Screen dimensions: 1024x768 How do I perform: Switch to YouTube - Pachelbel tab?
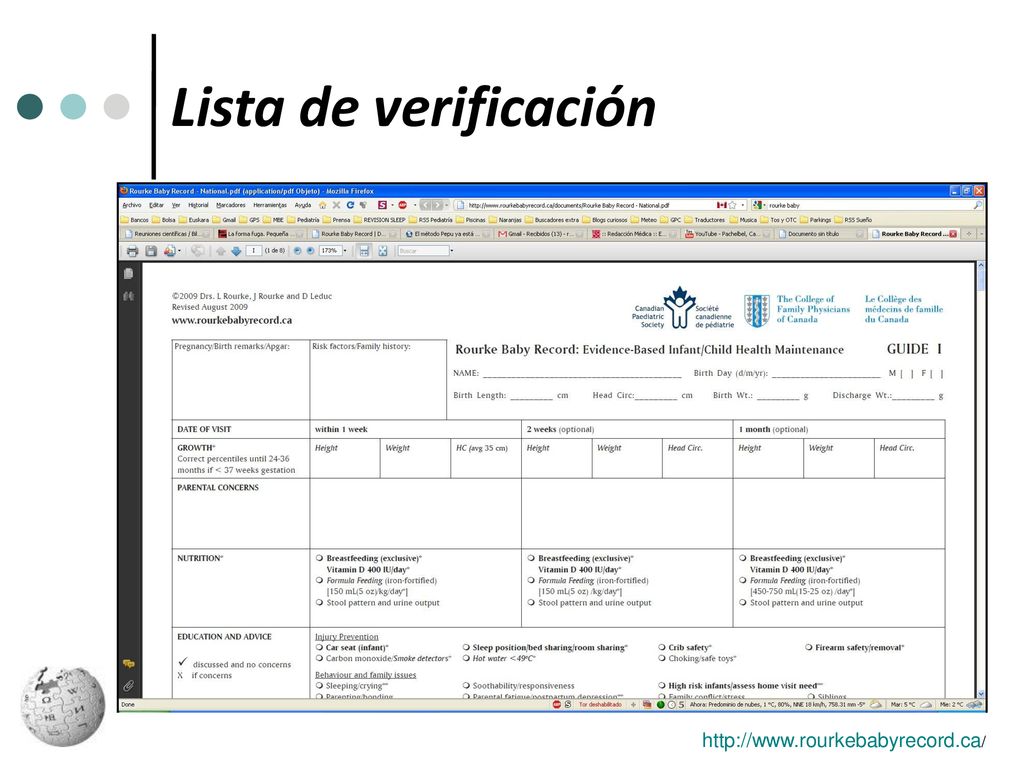(x=728, y=234)
